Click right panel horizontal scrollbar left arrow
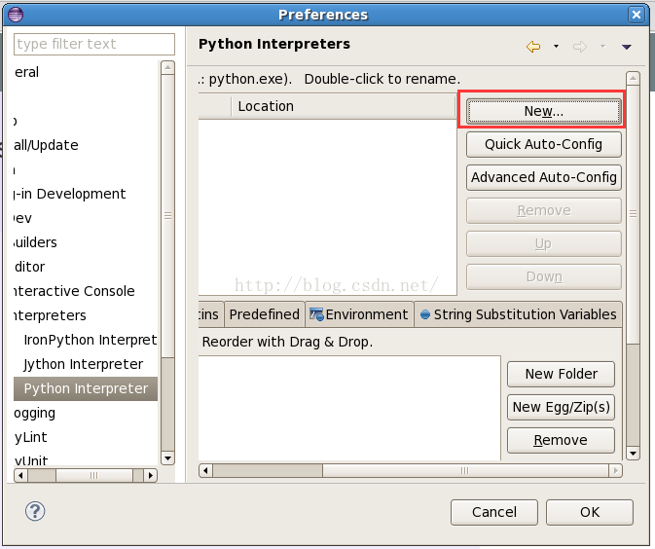This screenshot has width=655, height=549. [x=205, y=471]
